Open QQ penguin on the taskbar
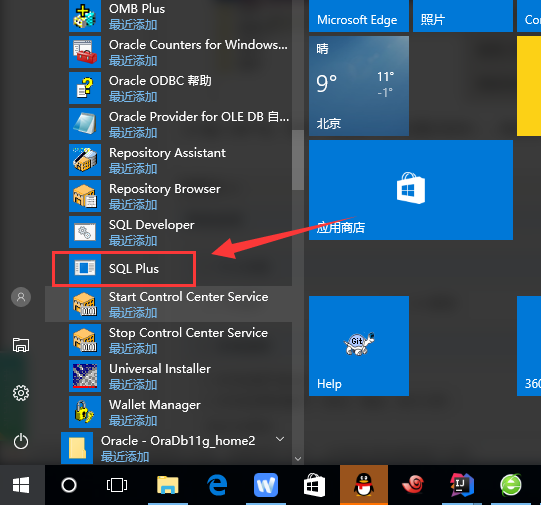The width and height of the screenshot is (541, 505). click(364, 485)
